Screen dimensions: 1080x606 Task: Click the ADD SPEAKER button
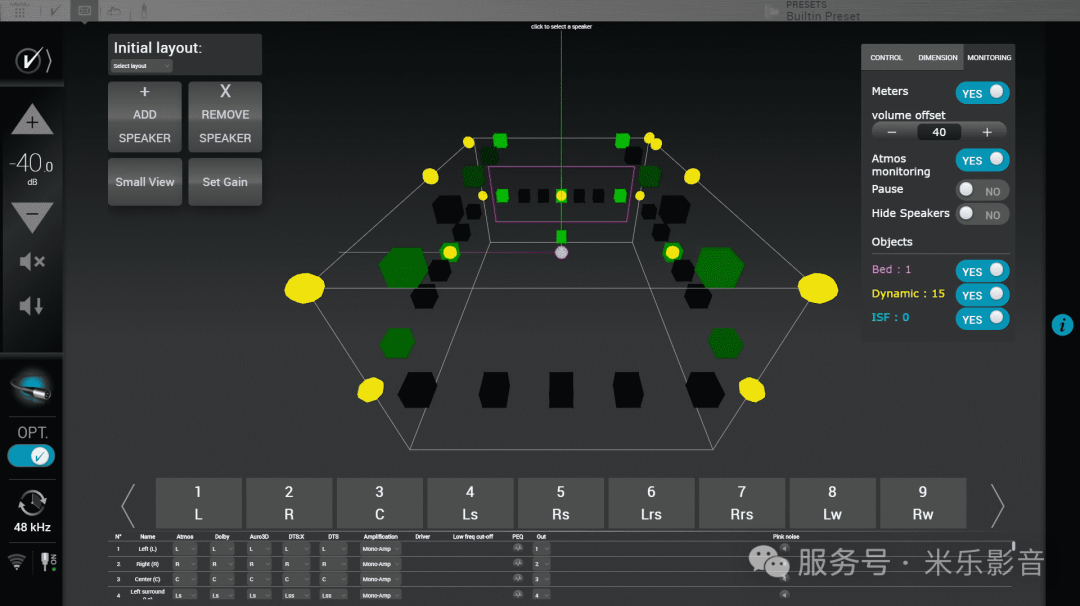point(145,116)
